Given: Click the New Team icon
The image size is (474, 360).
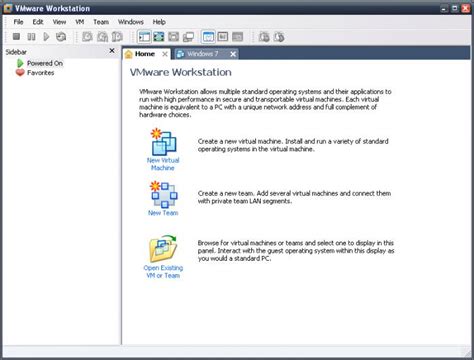Looking at the screenshot, I should click(163, 195).
